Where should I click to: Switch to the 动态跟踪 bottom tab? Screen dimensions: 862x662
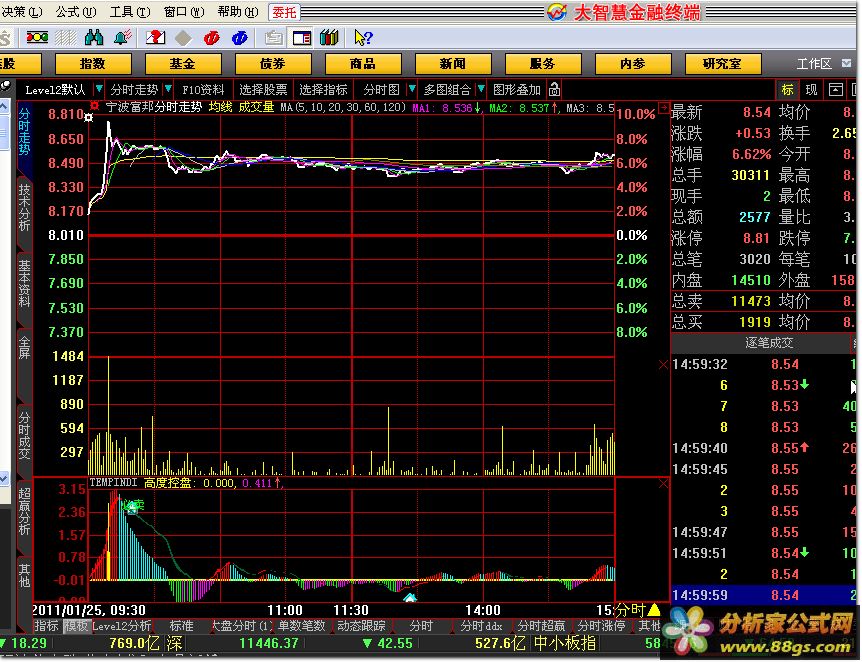361,626
